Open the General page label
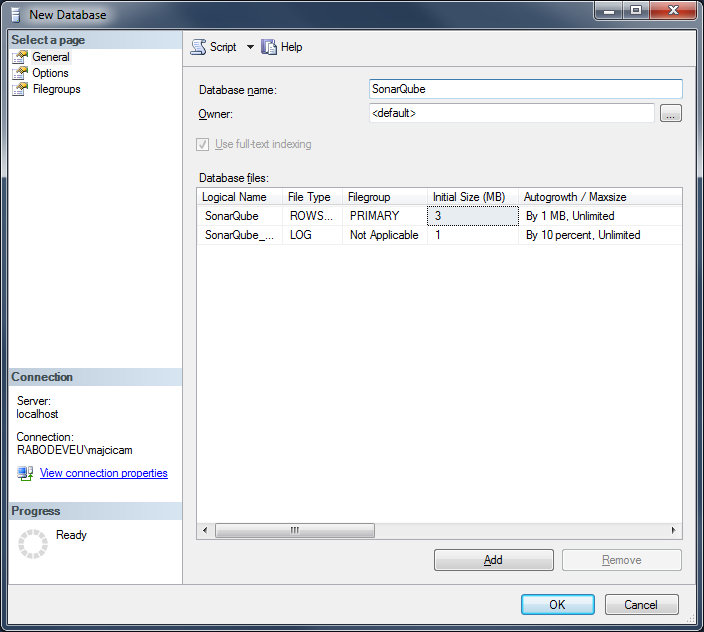704x632 pixels. coord(51,57)
